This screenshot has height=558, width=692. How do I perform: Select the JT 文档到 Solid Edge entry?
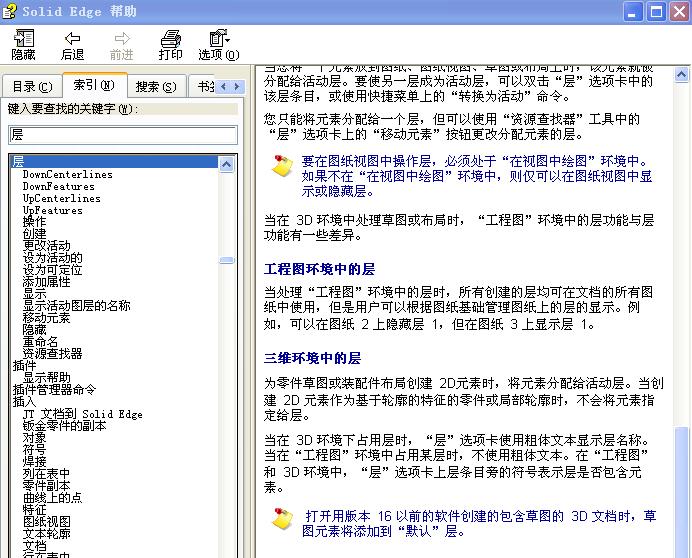pyautogui.click(x=83, y=414)
